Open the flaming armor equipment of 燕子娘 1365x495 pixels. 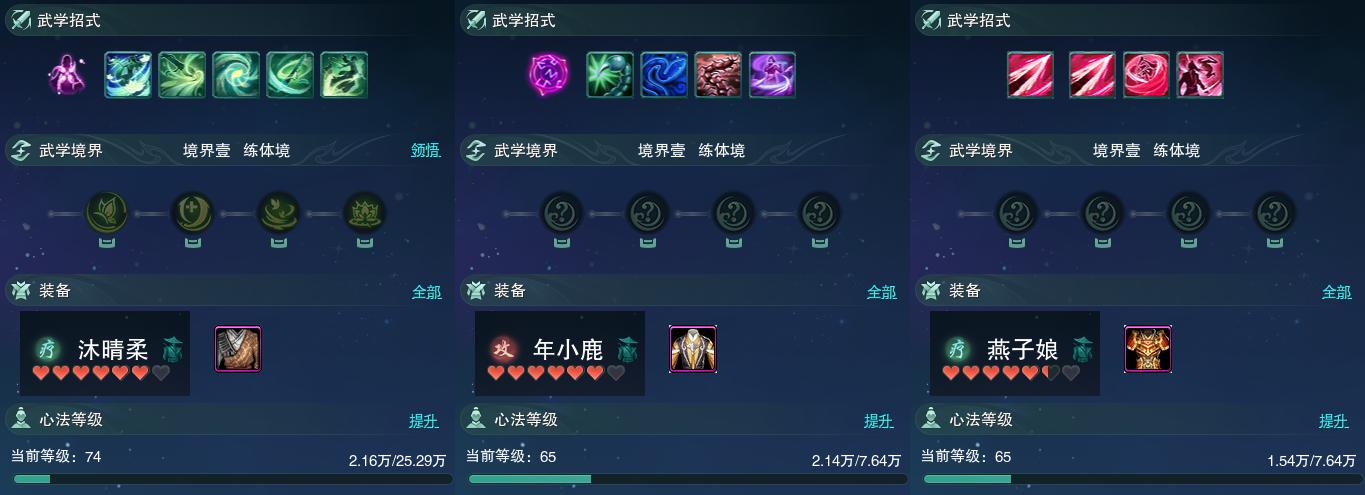click(1148, 349)
